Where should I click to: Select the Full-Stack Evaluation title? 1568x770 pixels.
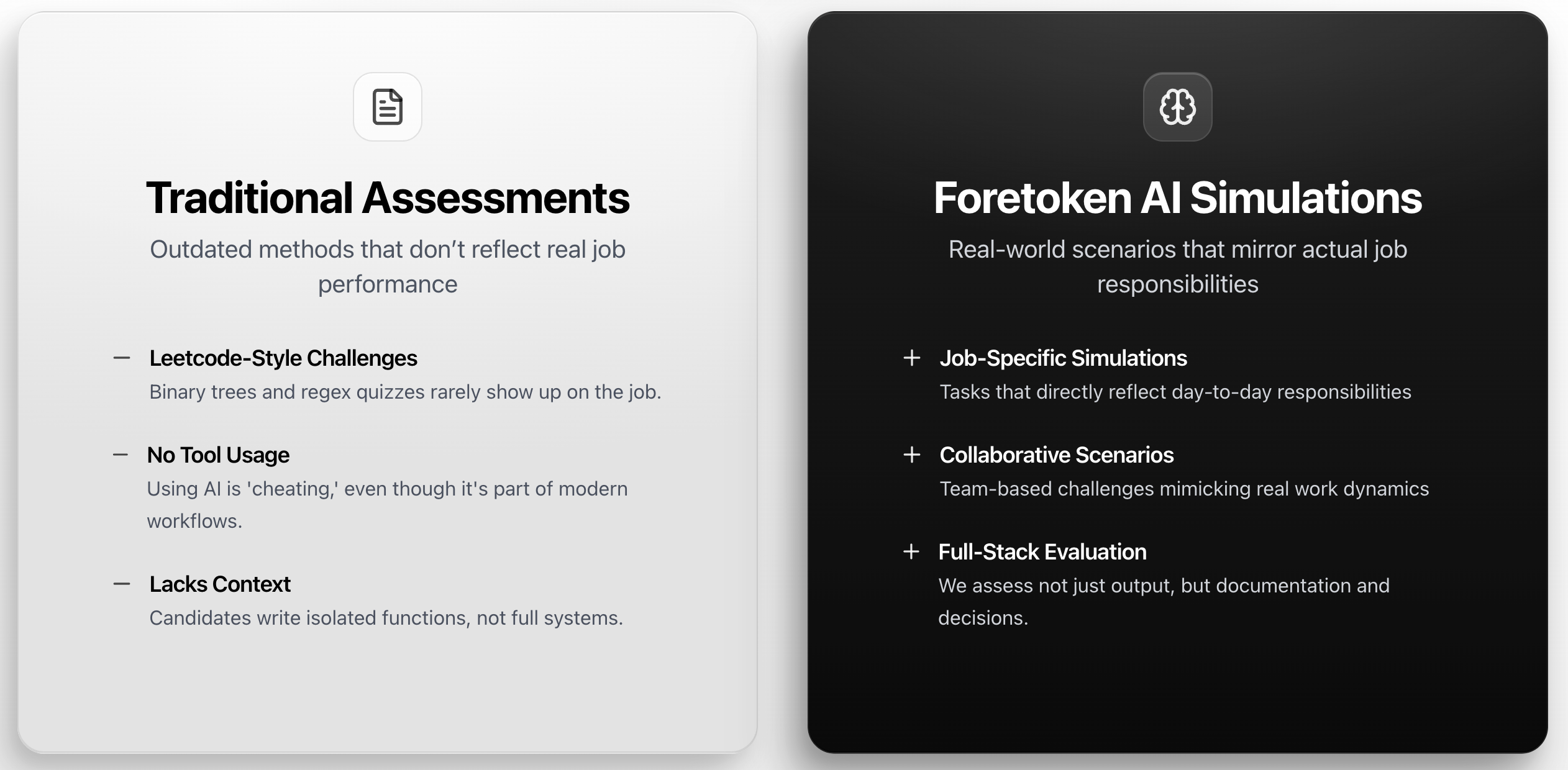point(1042,552)
